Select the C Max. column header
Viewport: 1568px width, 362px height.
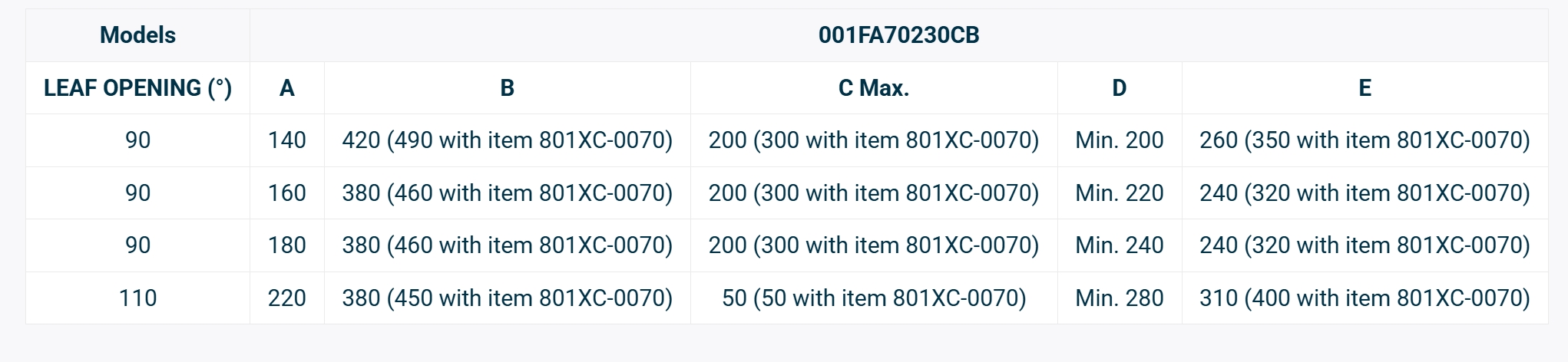tap(873, 88)
